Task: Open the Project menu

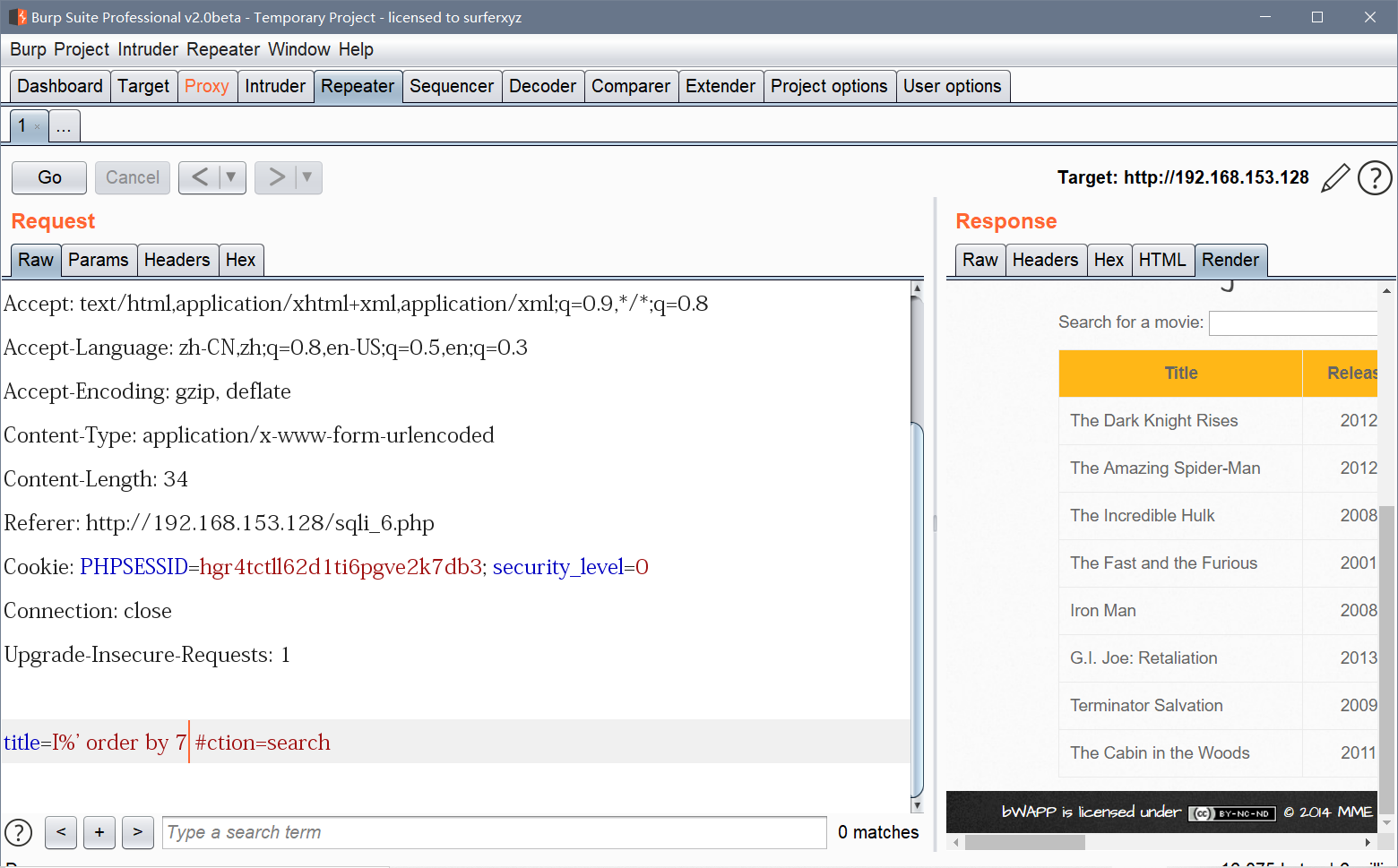Action: click(x=82, y=49)
